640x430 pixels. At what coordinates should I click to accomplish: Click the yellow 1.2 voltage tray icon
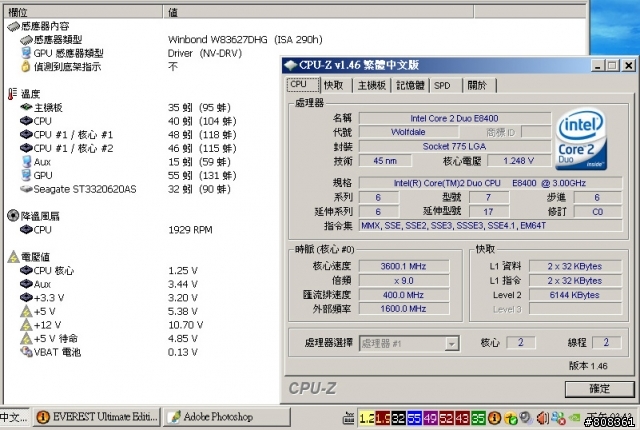pos(366,418)
